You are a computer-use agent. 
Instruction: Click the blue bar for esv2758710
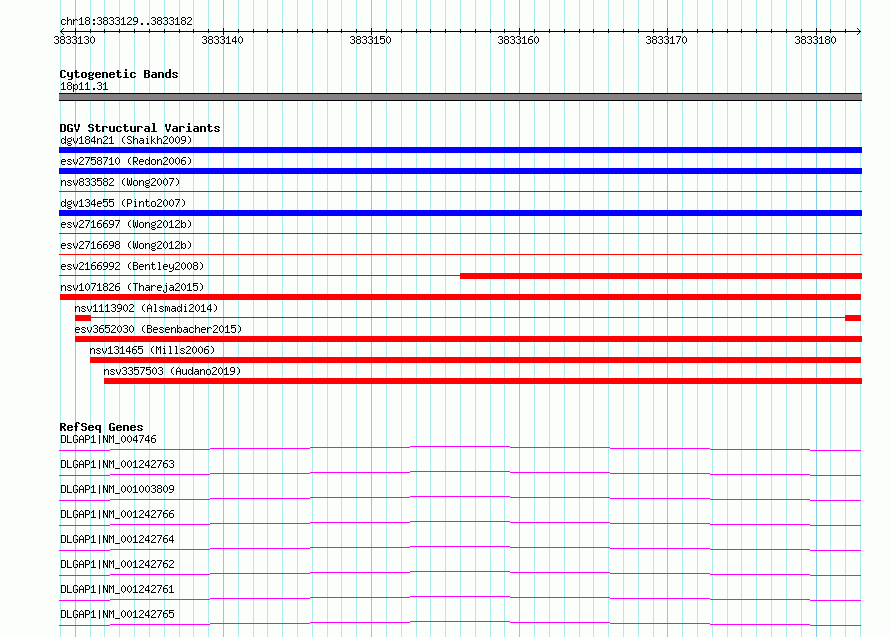[x=460, y=171]
